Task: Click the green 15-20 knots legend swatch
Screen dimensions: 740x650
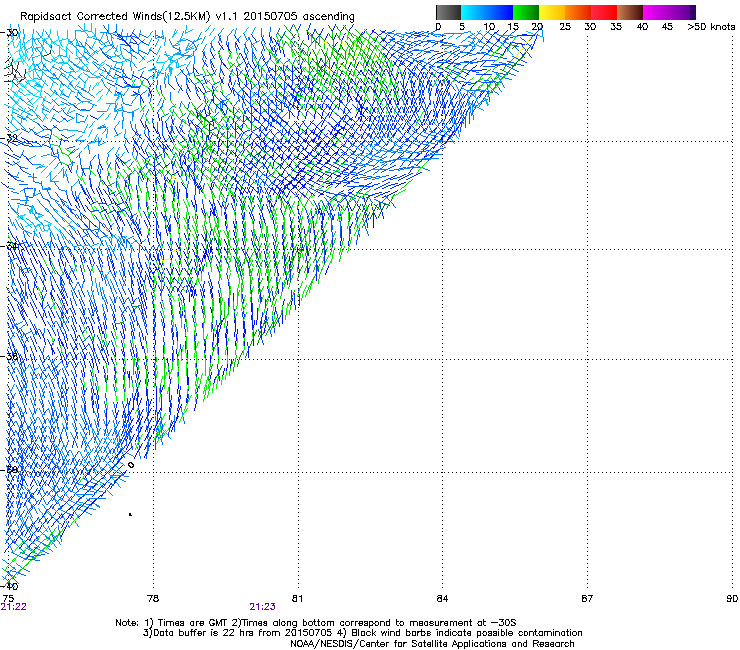Action: pyautogui.click(x=526, y=12)
